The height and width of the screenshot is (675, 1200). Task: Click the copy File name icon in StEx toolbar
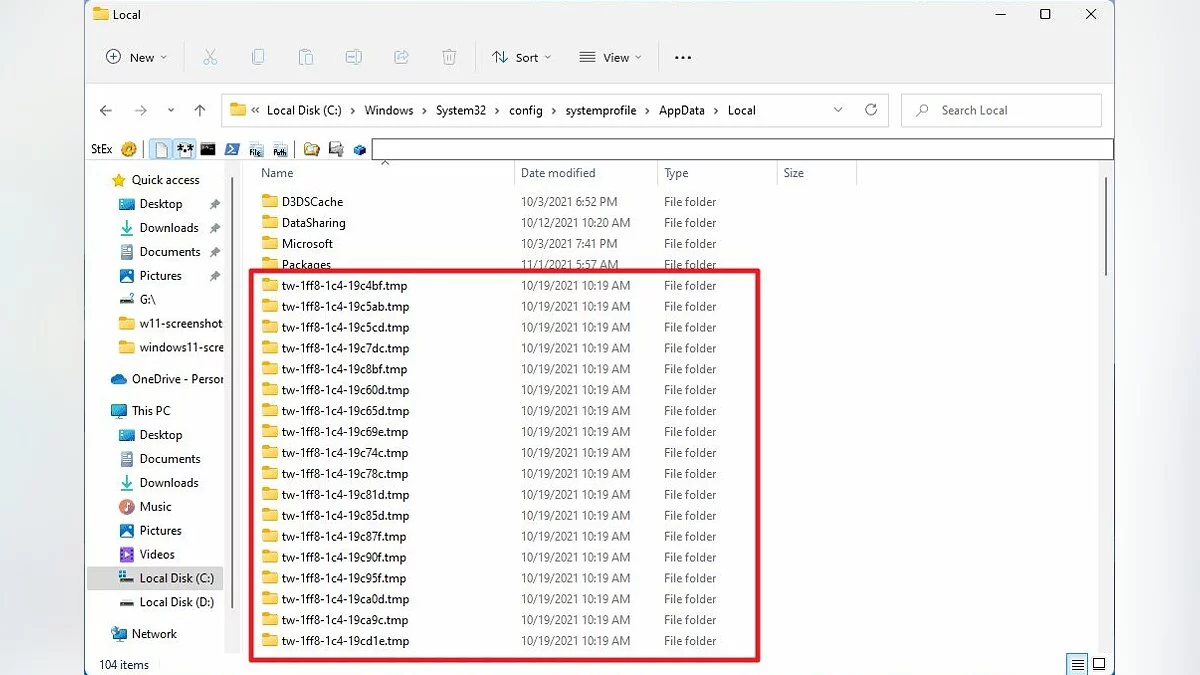(257, 149)
